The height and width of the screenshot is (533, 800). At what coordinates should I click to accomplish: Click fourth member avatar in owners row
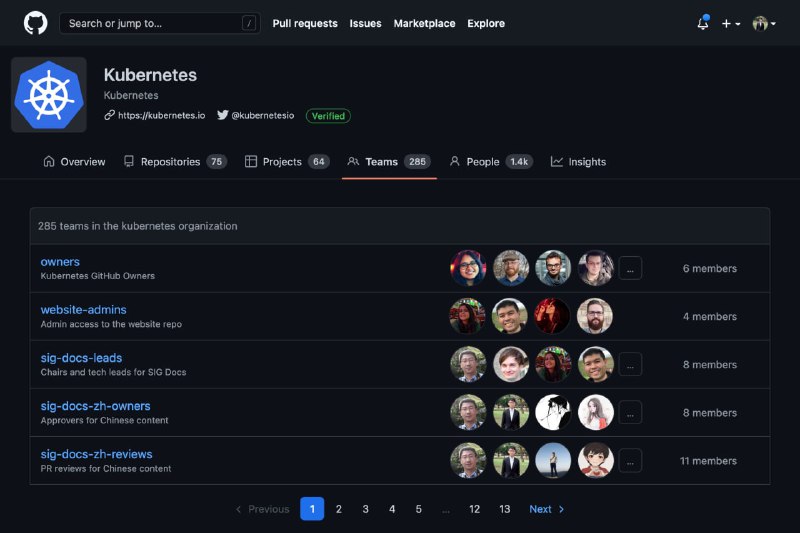(x=595, y=268)
